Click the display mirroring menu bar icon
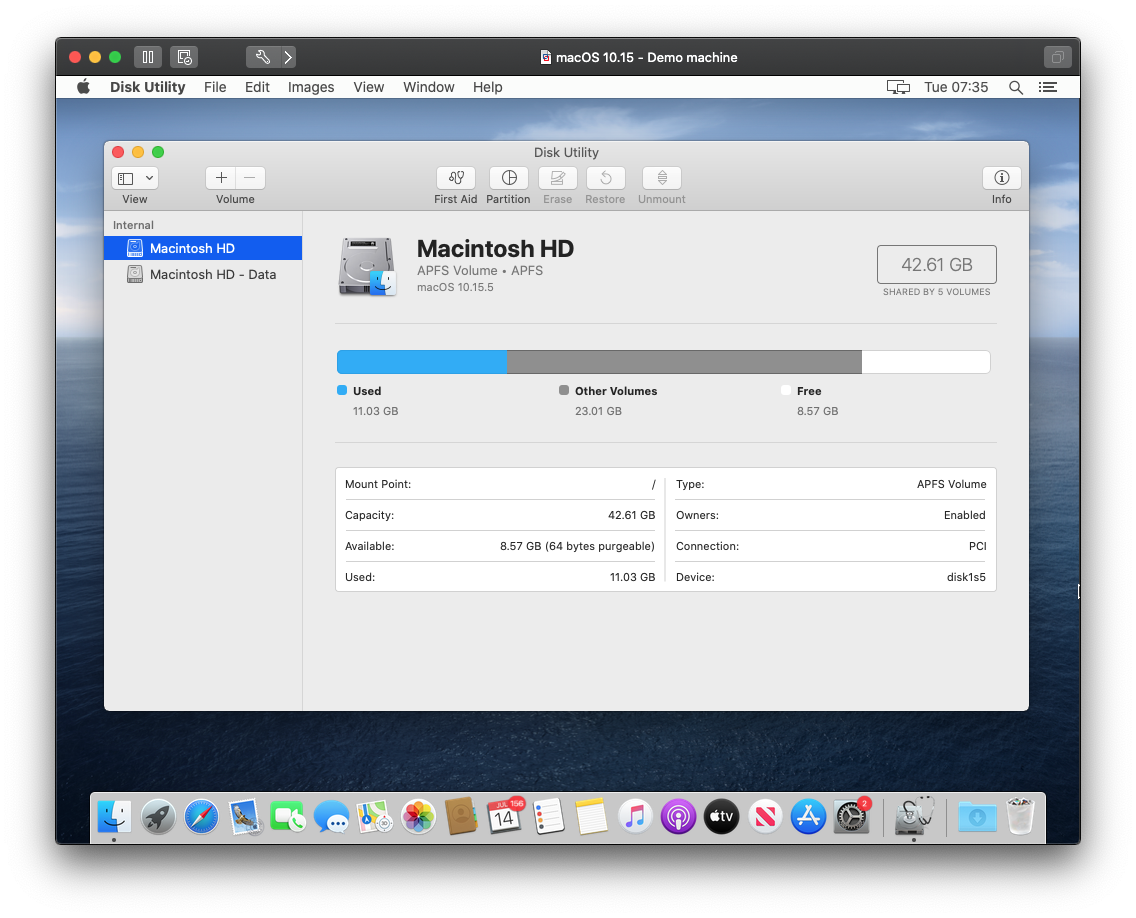The image size is (1136, 918). (x=898, y=87)
